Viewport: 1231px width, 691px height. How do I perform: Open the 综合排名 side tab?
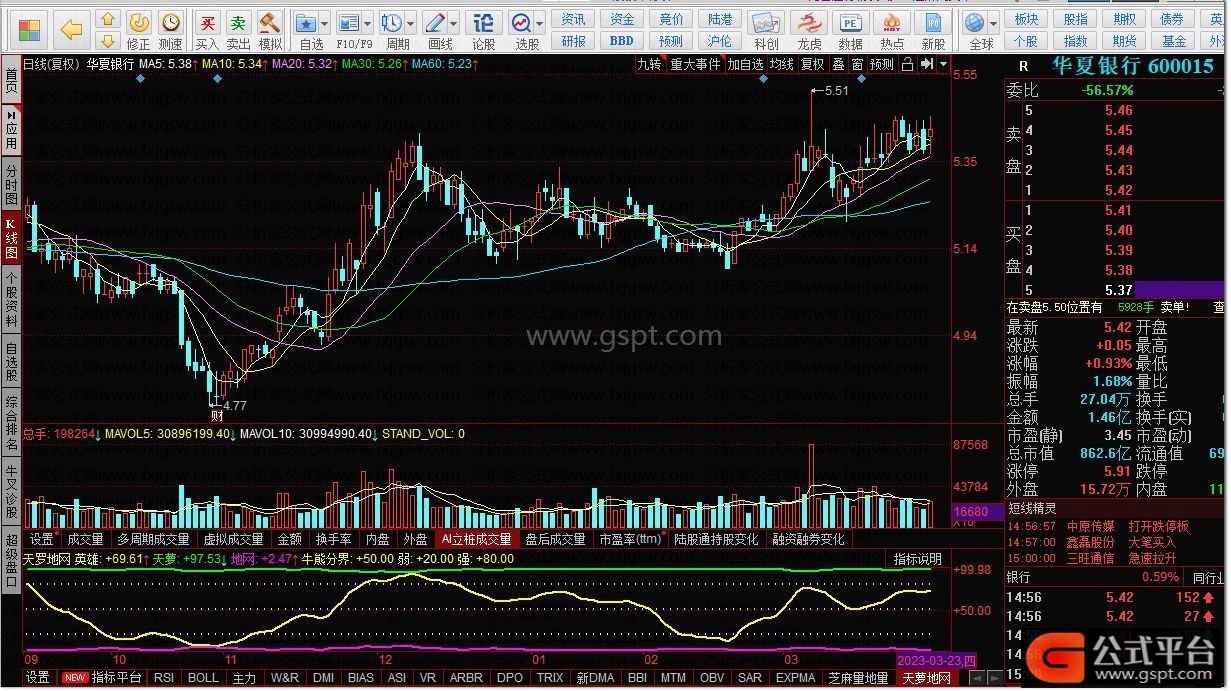pyautogui.click(x=11, y=424)
